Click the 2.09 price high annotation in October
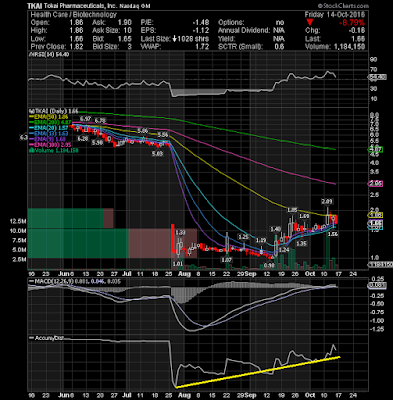The width and height of the screenshot is (393, 400). [327, 201]
